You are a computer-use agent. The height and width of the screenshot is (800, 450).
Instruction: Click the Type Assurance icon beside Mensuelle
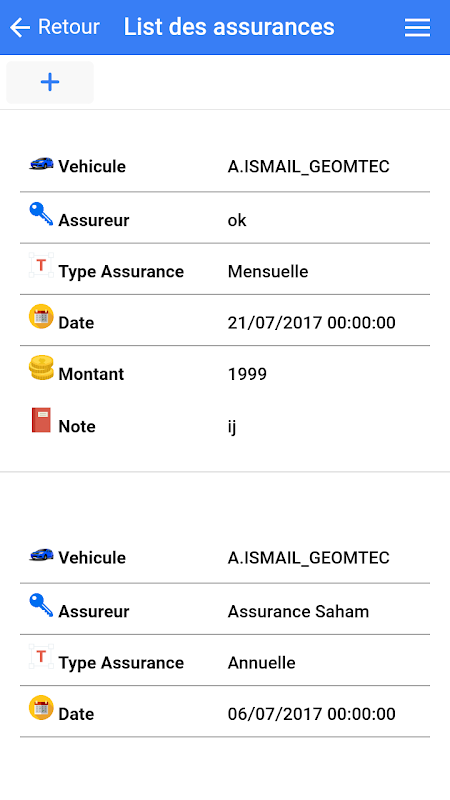[x=41, y=265]
